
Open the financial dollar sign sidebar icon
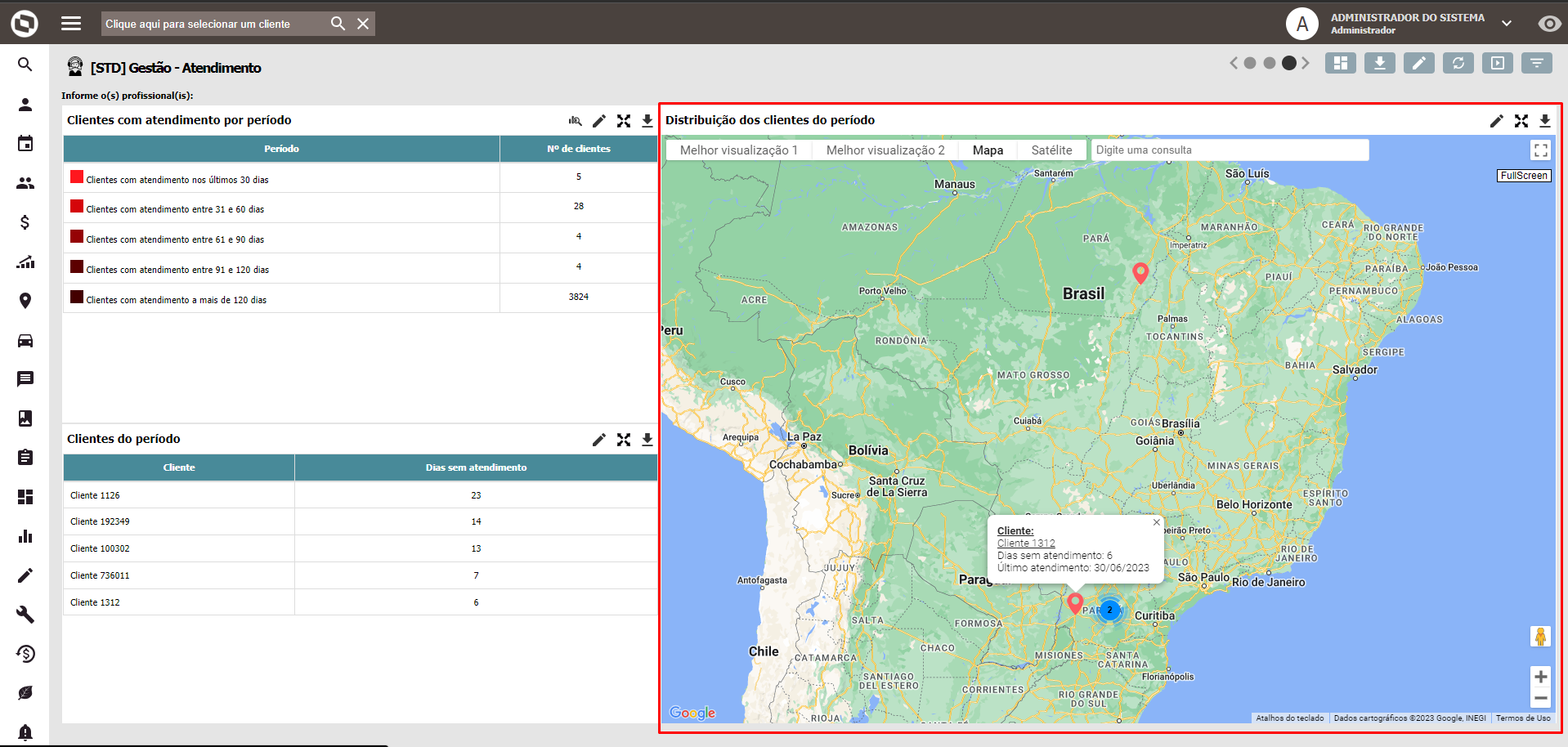coord(25,222)
